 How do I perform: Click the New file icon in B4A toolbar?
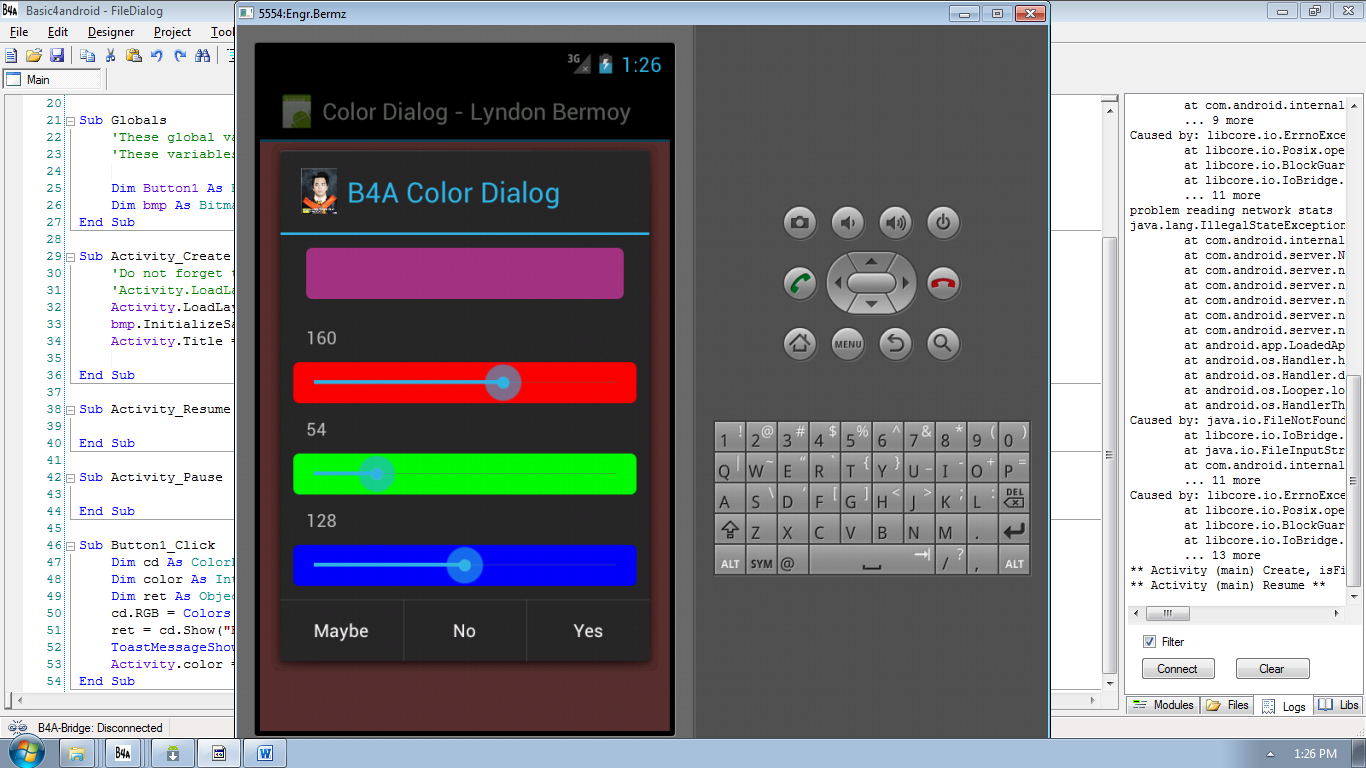coord(11,56)
